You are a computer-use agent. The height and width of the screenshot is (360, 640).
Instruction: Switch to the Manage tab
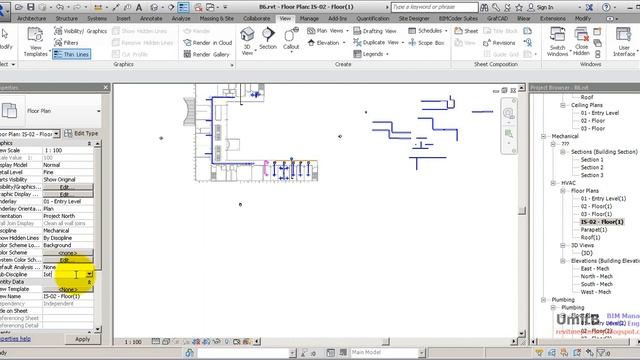click(x=309, y=18)
